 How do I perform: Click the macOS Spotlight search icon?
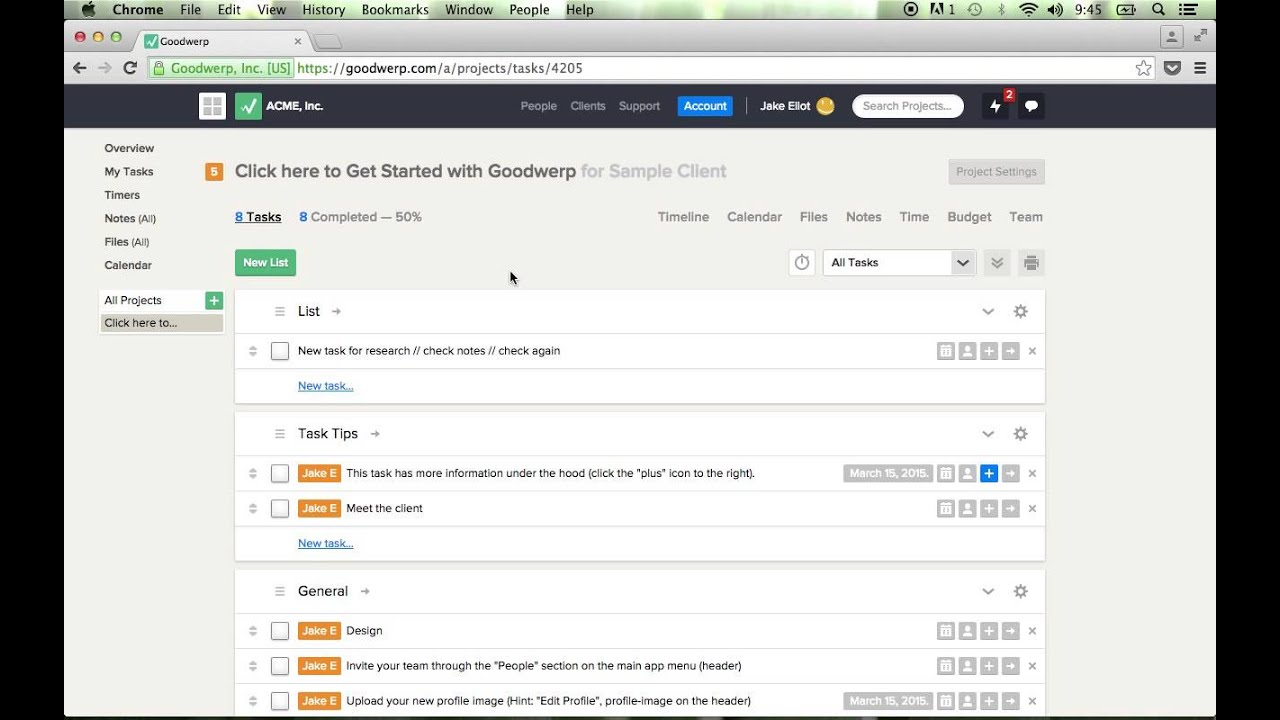(x=1158, y=9)
